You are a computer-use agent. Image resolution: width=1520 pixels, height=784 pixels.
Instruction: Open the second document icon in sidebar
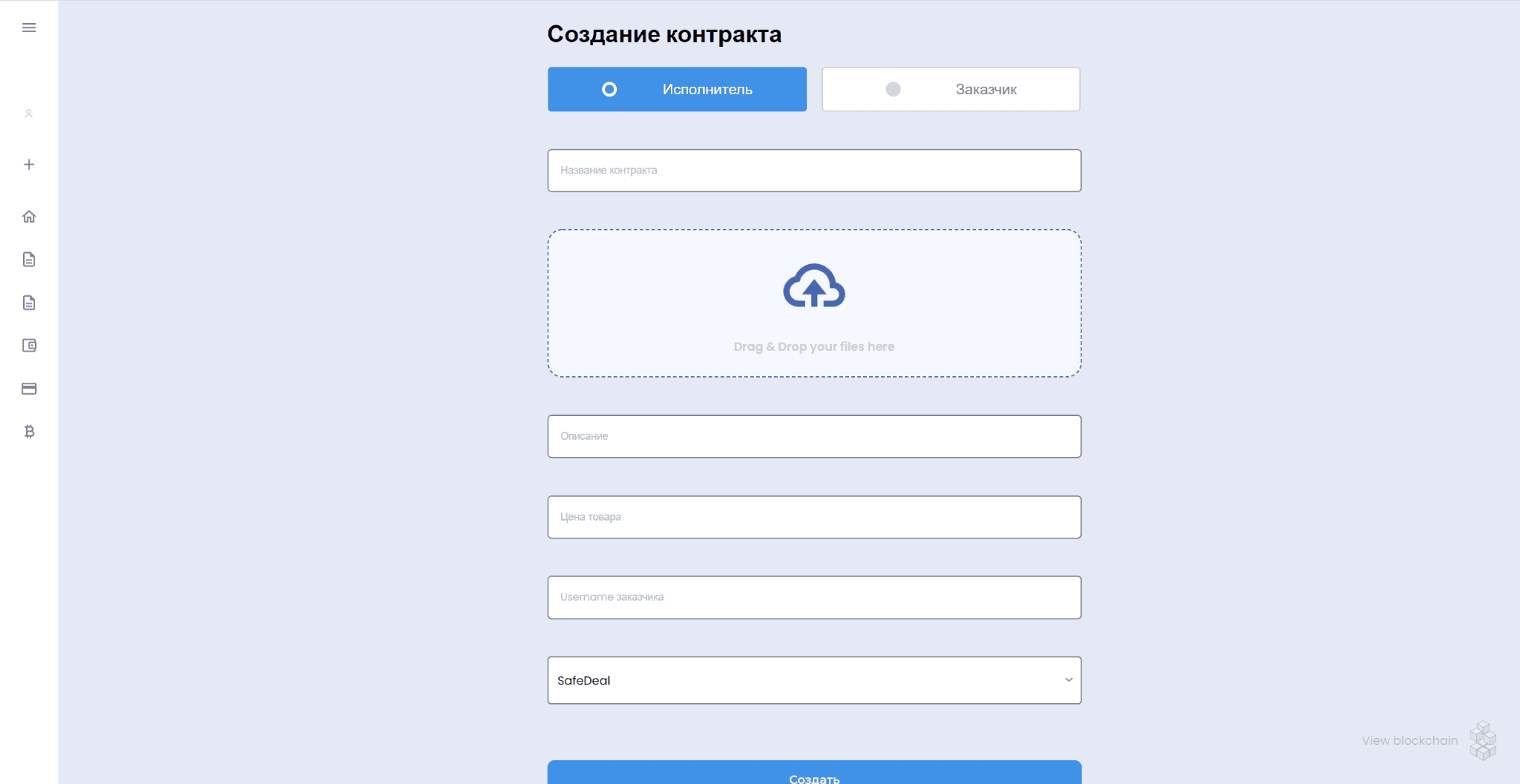pos(29,303)
